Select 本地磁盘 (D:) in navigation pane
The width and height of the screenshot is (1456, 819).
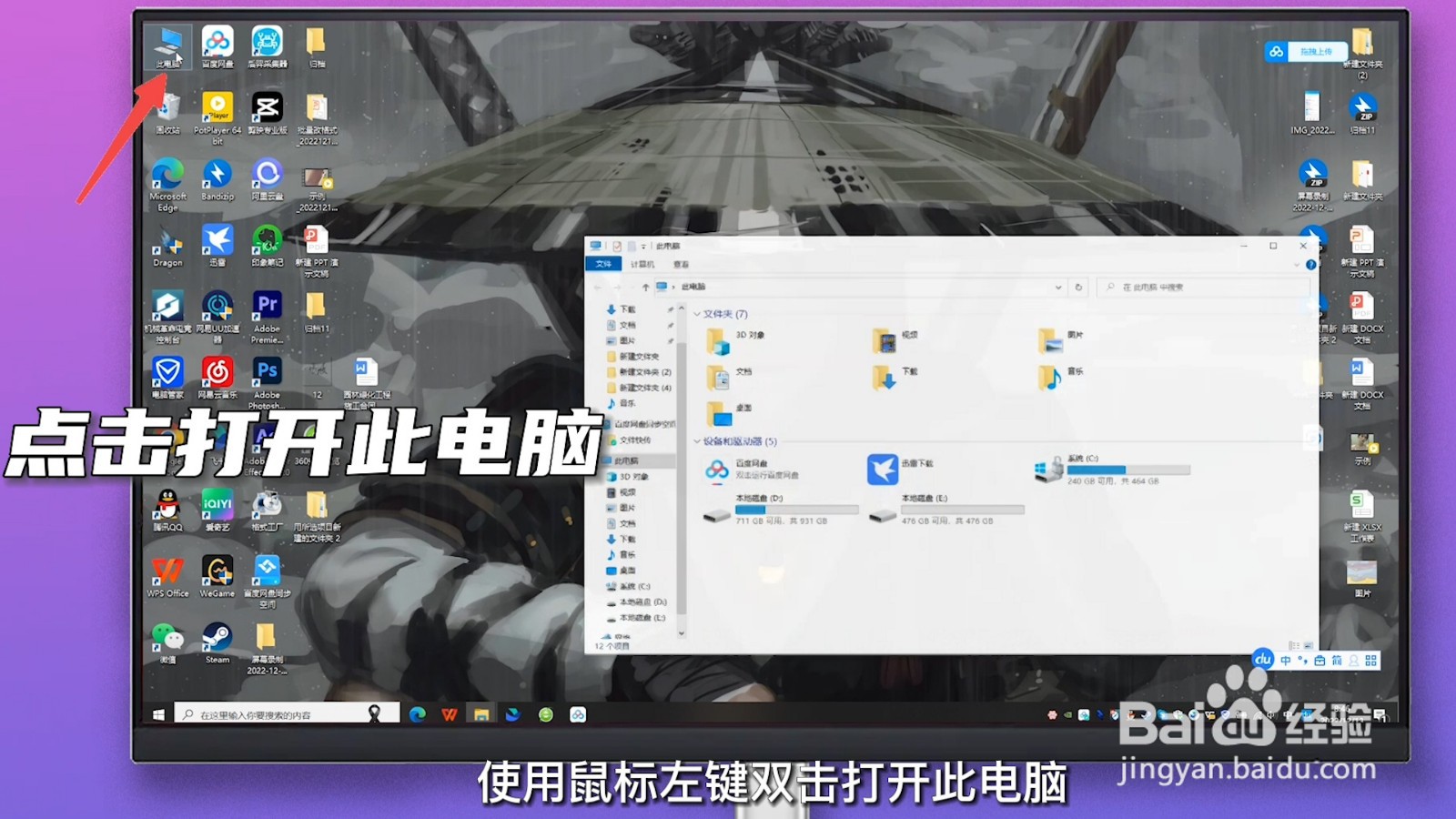click(636, 602)
